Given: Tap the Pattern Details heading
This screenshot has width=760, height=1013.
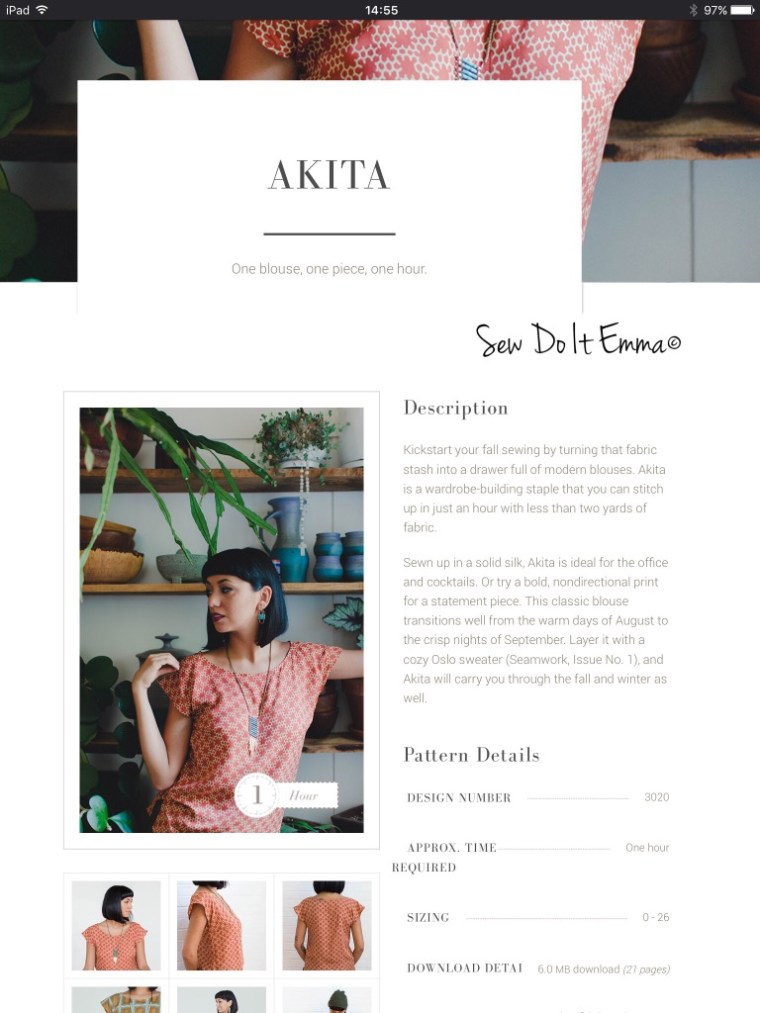Looking at the screenshot, I should (471, 755).
